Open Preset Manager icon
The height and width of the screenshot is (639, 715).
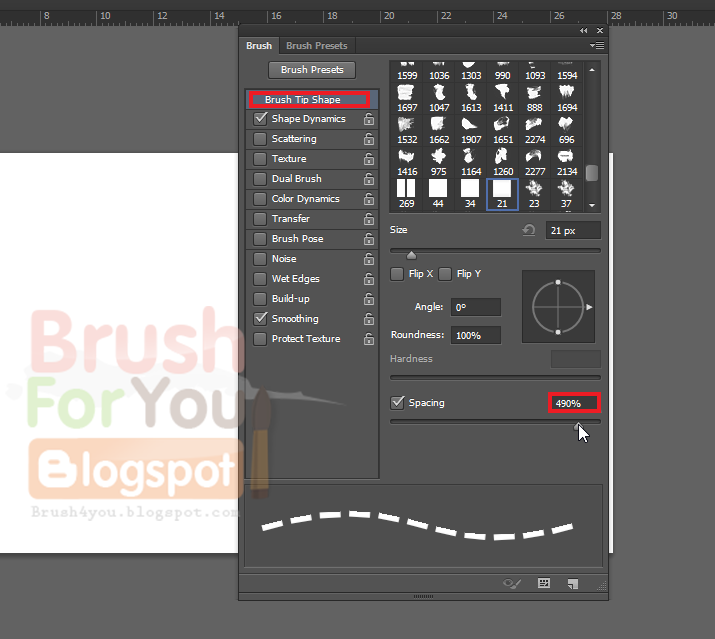[x=544, y=583]
